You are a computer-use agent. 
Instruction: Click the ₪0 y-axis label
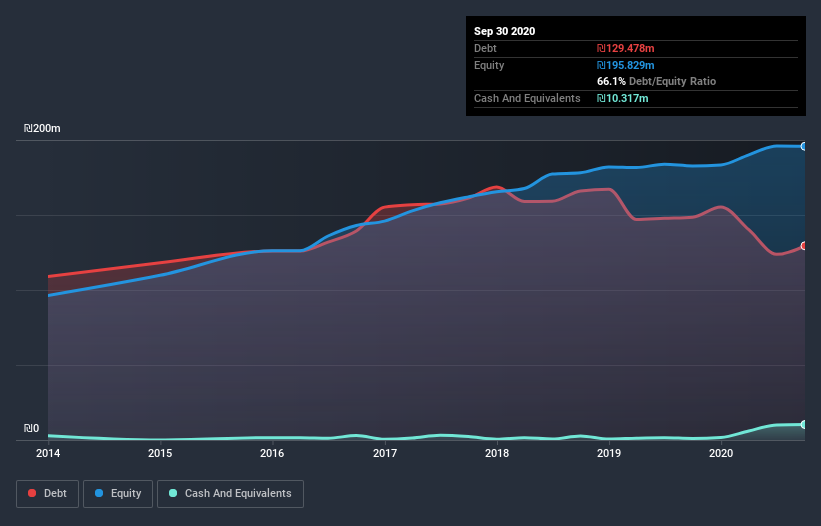31,428
